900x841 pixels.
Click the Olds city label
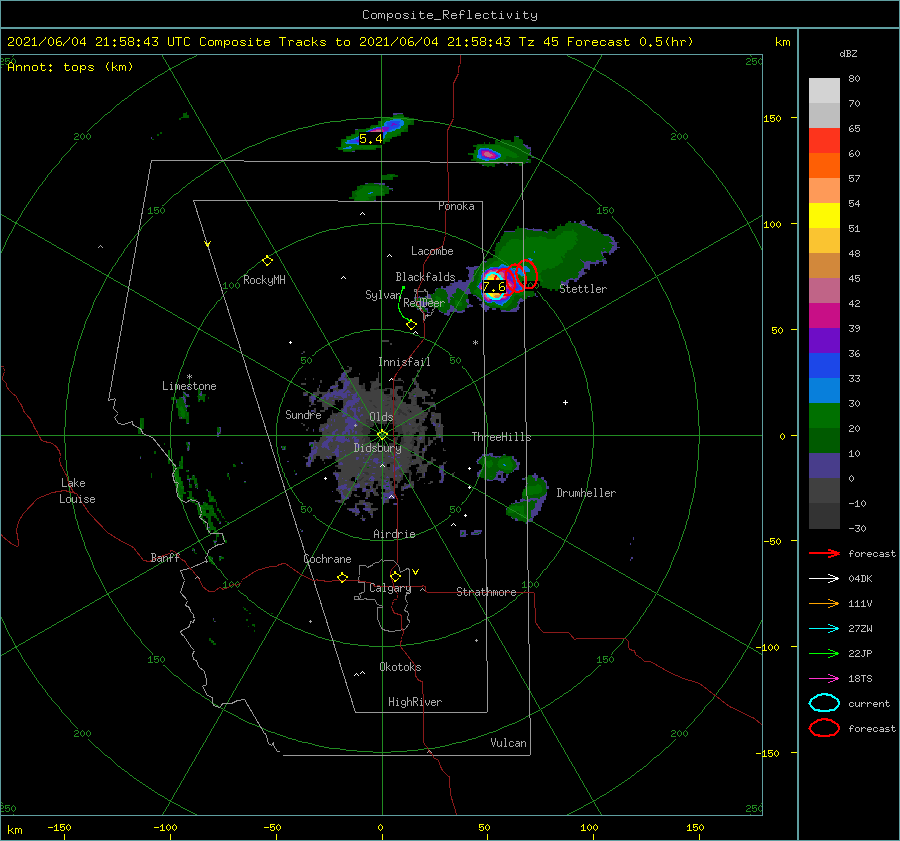(381, 417)
